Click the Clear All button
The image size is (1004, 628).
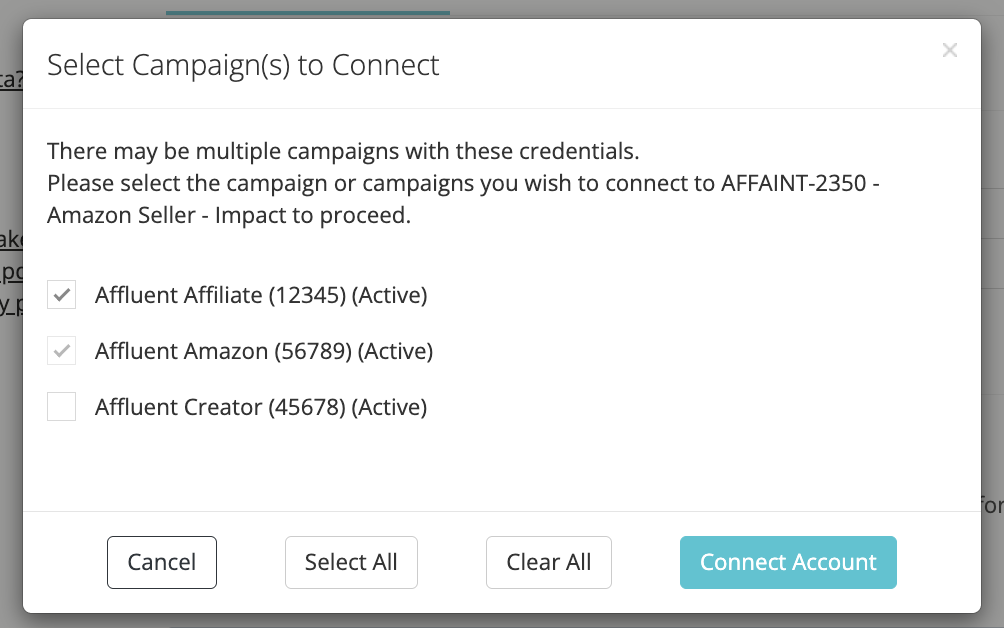pos(549,562)
